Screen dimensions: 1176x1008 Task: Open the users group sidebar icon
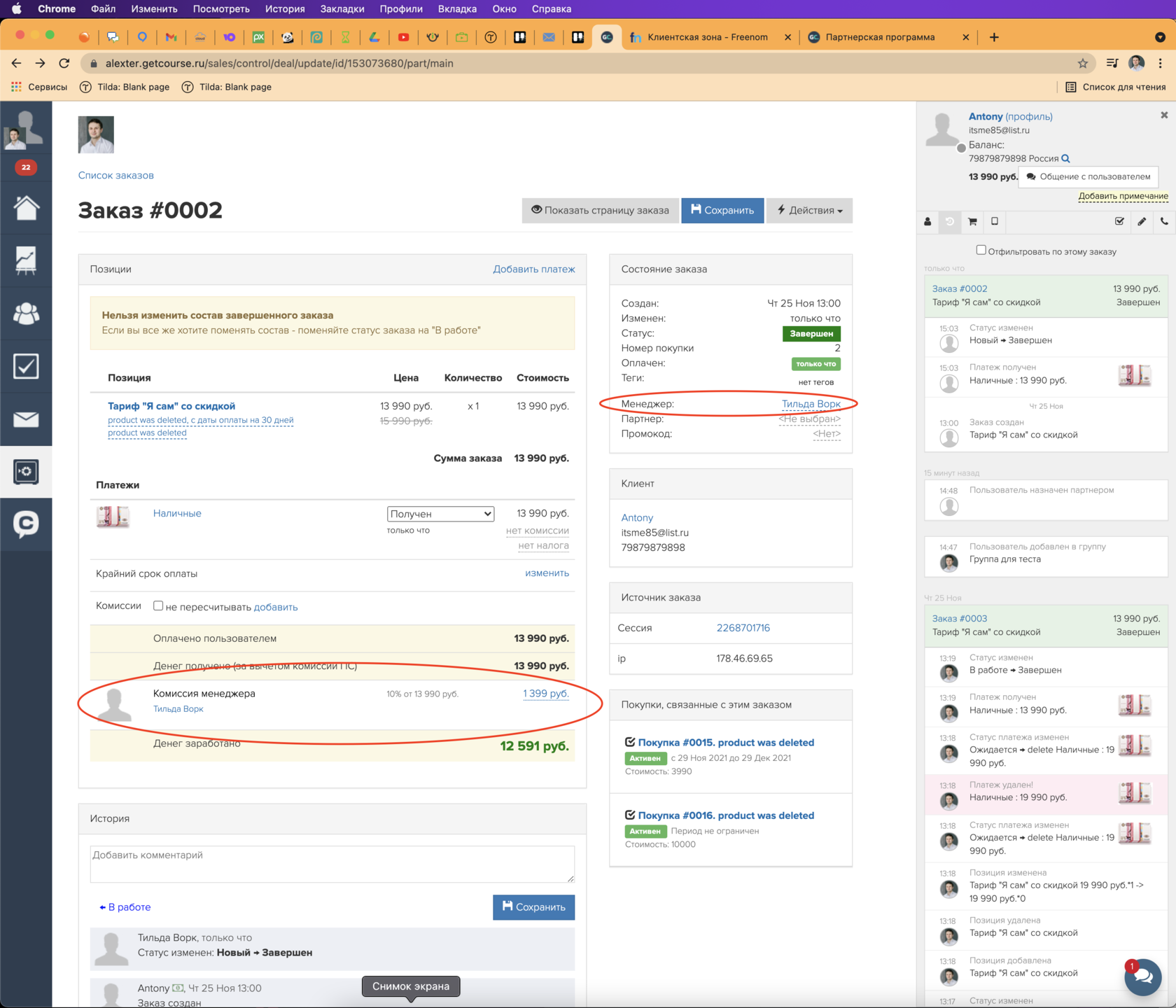tap(26, 314)
